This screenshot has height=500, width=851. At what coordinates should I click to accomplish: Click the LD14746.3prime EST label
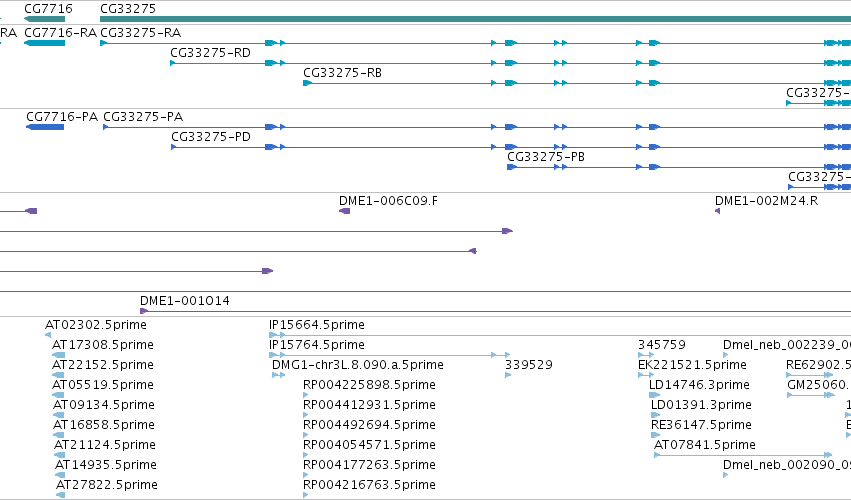point(699,385)
